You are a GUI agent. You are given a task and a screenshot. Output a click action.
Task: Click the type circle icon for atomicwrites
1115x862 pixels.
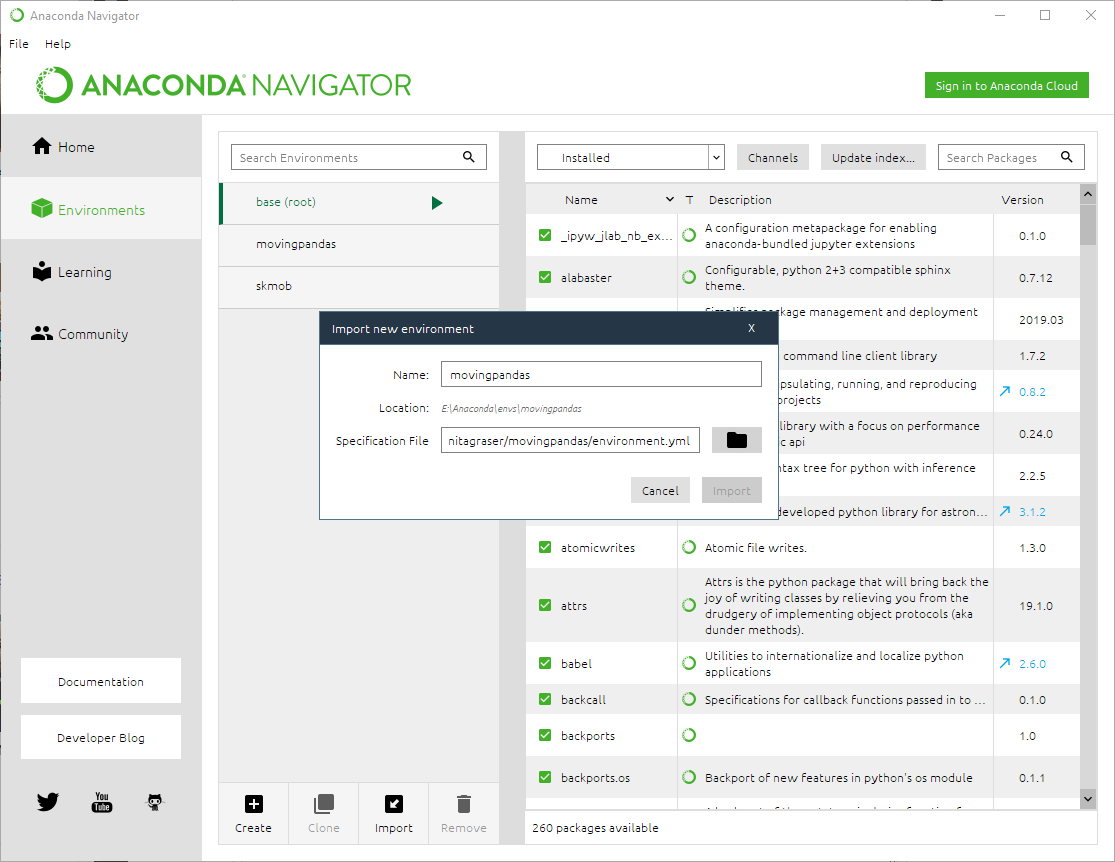[x=689, y=547]
